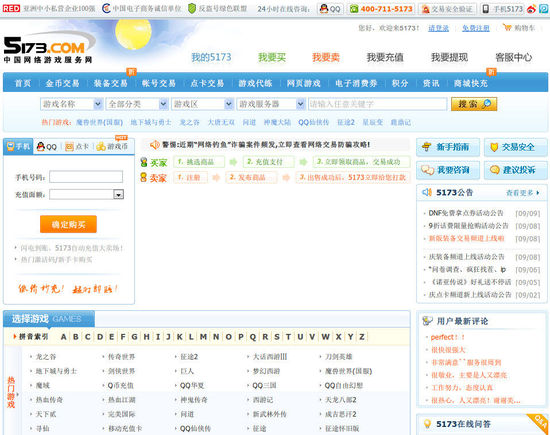Open 装备交易 in blue navigation bar

(x=110, y=83)
